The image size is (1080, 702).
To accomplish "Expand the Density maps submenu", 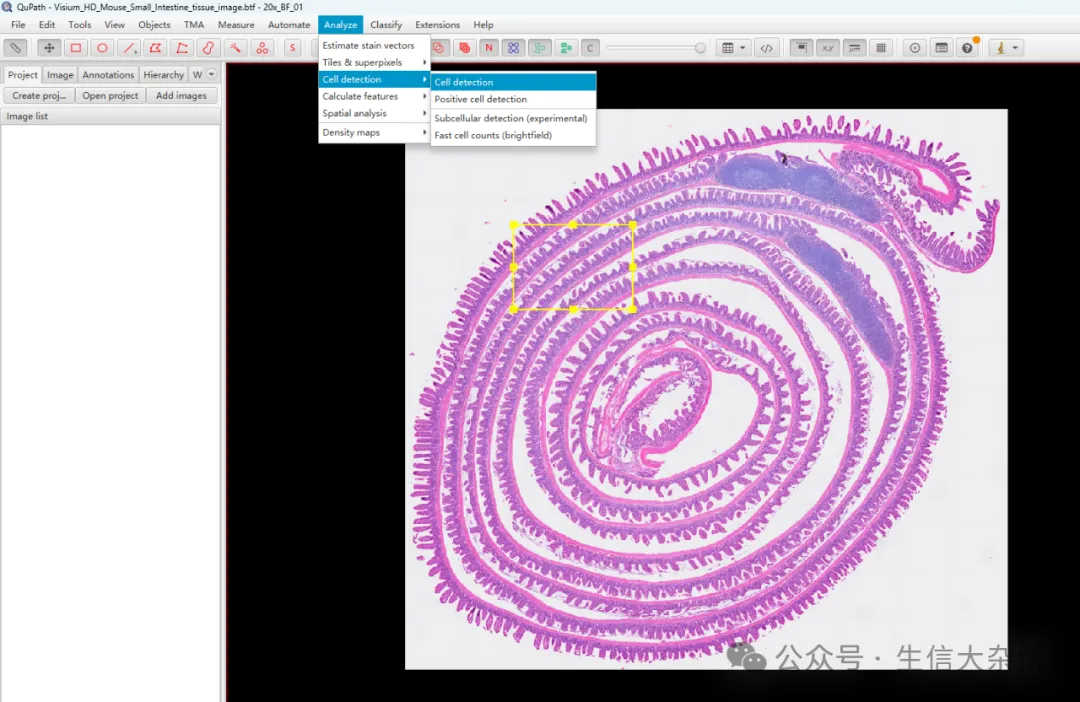I will (374, 132).
